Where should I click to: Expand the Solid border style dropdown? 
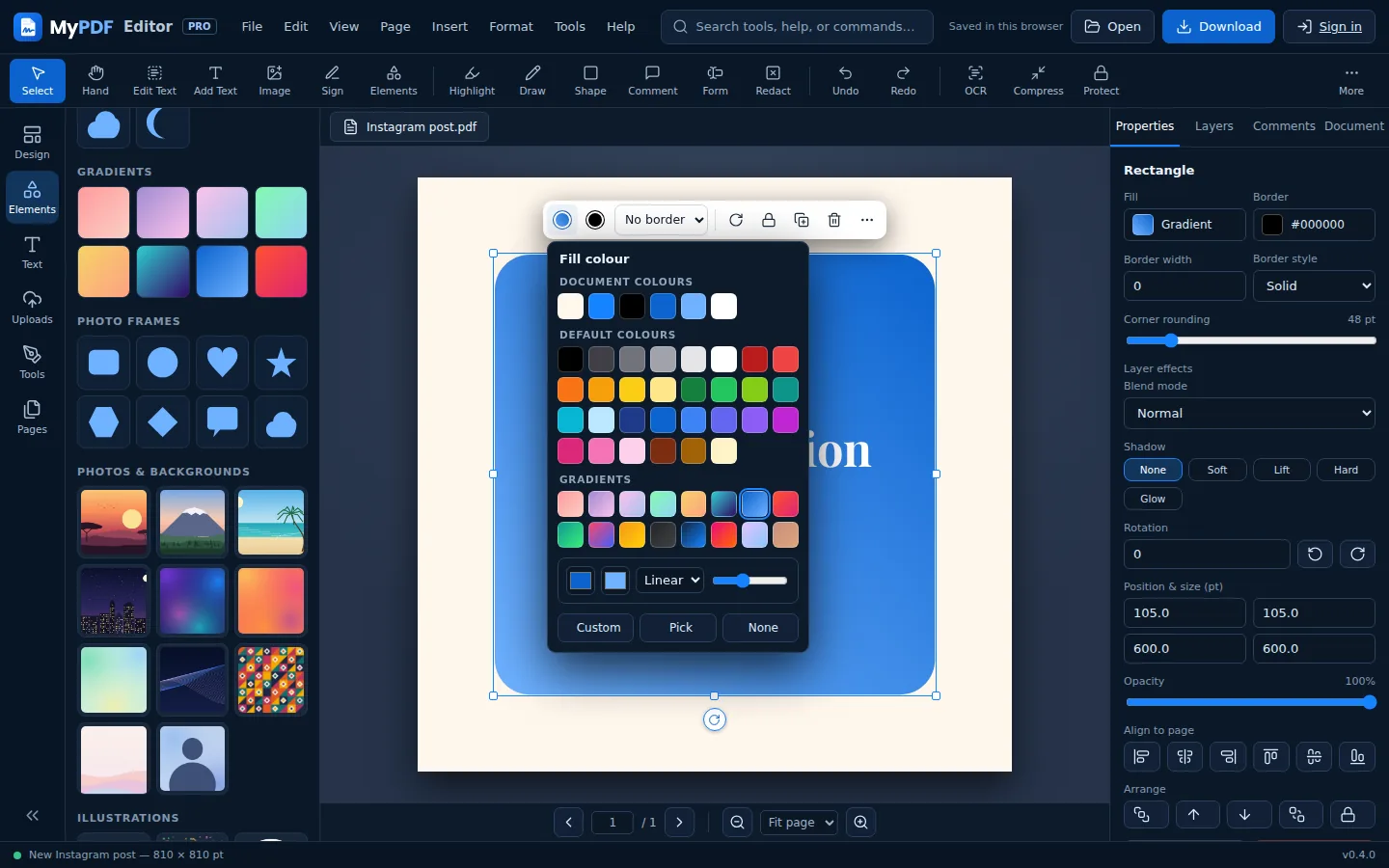1314,286
